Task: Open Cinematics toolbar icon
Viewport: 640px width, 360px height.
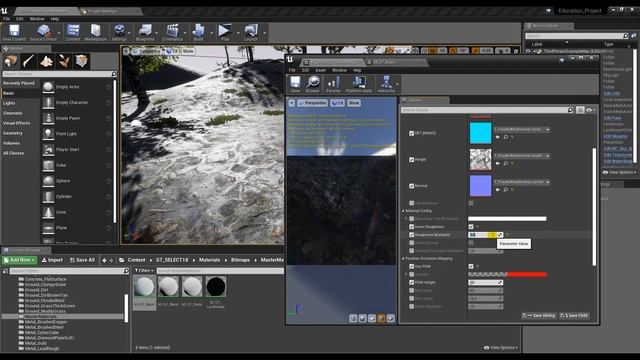Action: click(x=172, y=32)
